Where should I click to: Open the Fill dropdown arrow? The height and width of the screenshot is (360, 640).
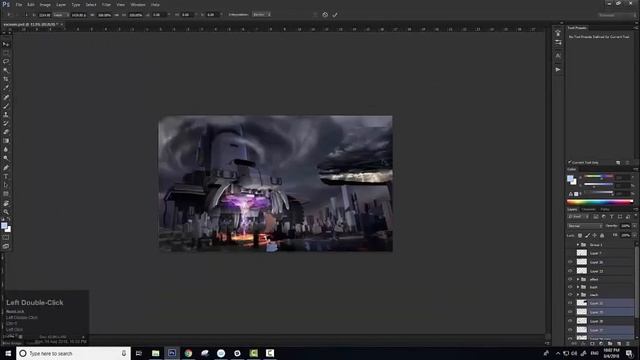coord(634,236)
